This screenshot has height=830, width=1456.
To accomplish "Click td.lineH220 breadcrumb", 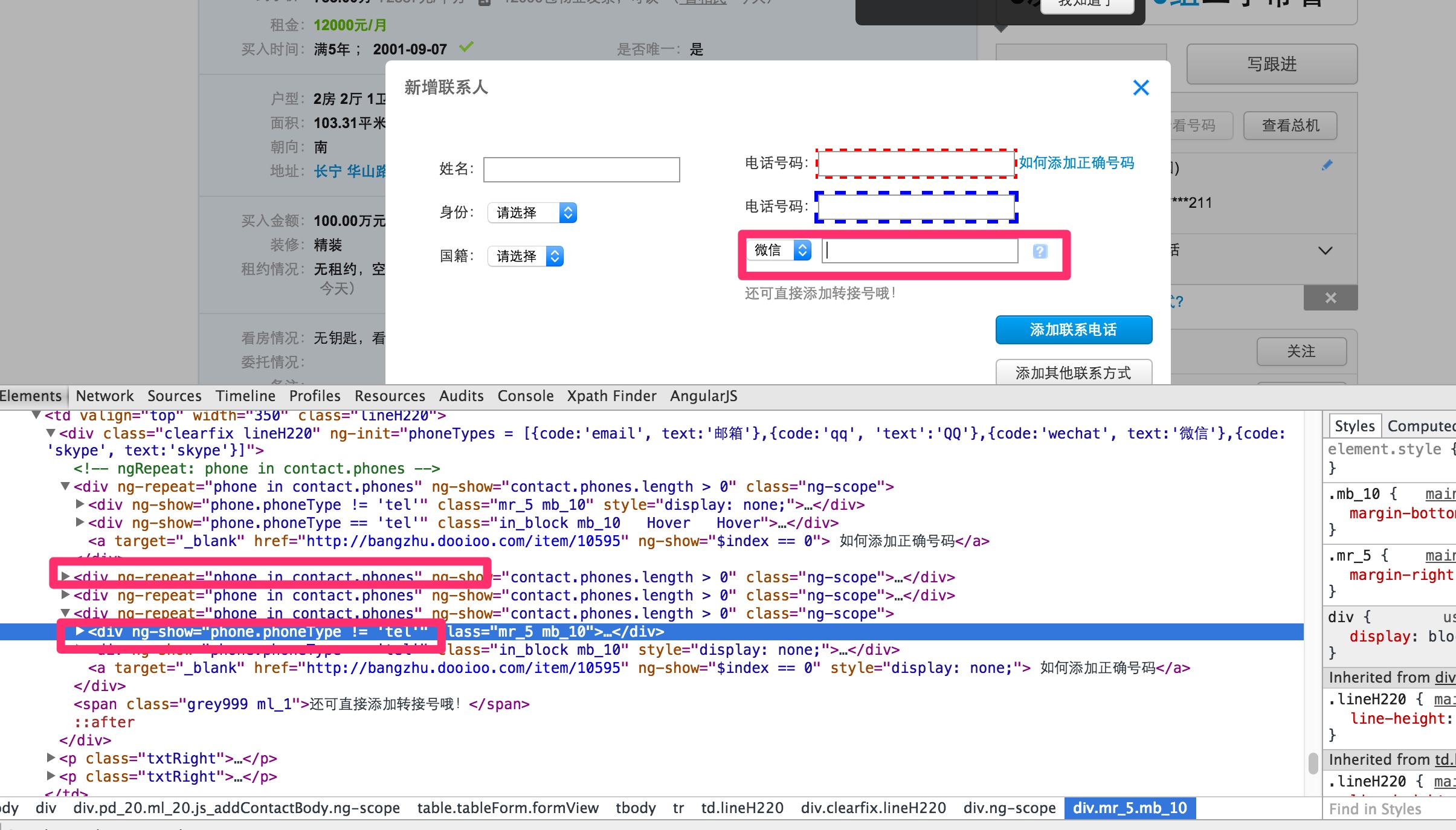I will 742,808.
